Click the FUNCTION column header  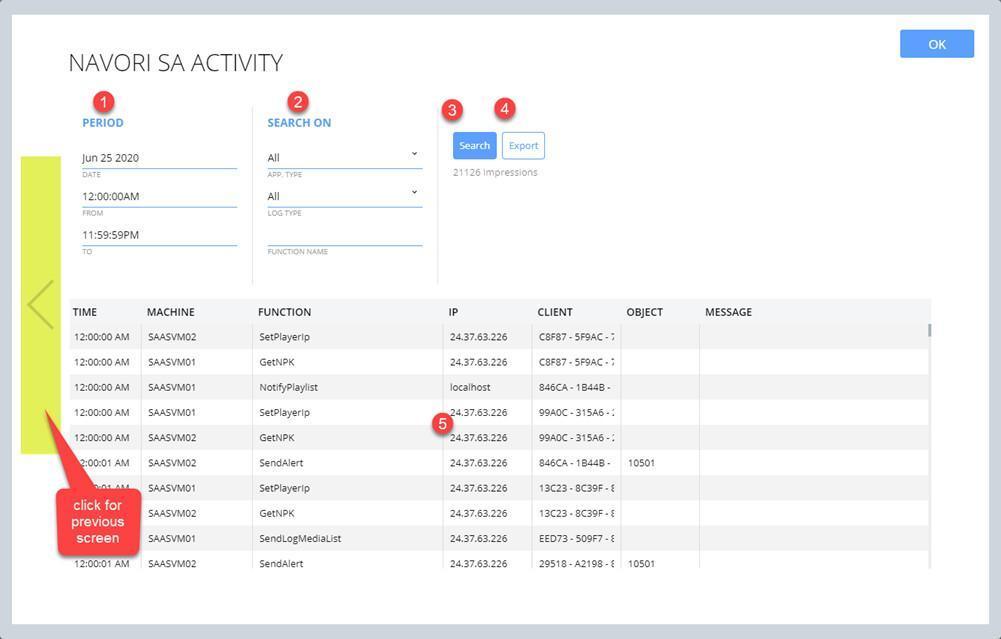(x=284, y=312)
